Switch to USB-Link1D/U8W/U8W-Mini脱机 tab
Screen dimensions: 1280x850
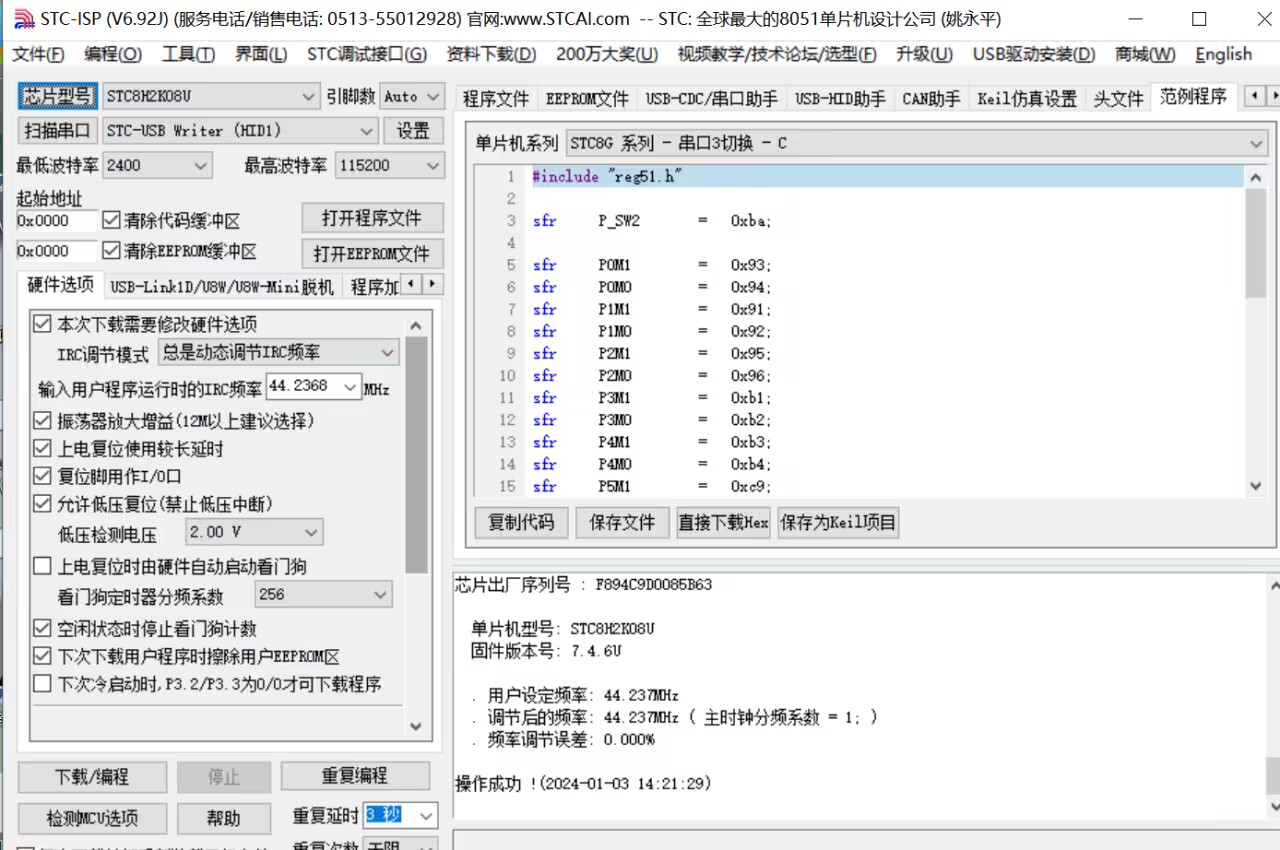221,287
